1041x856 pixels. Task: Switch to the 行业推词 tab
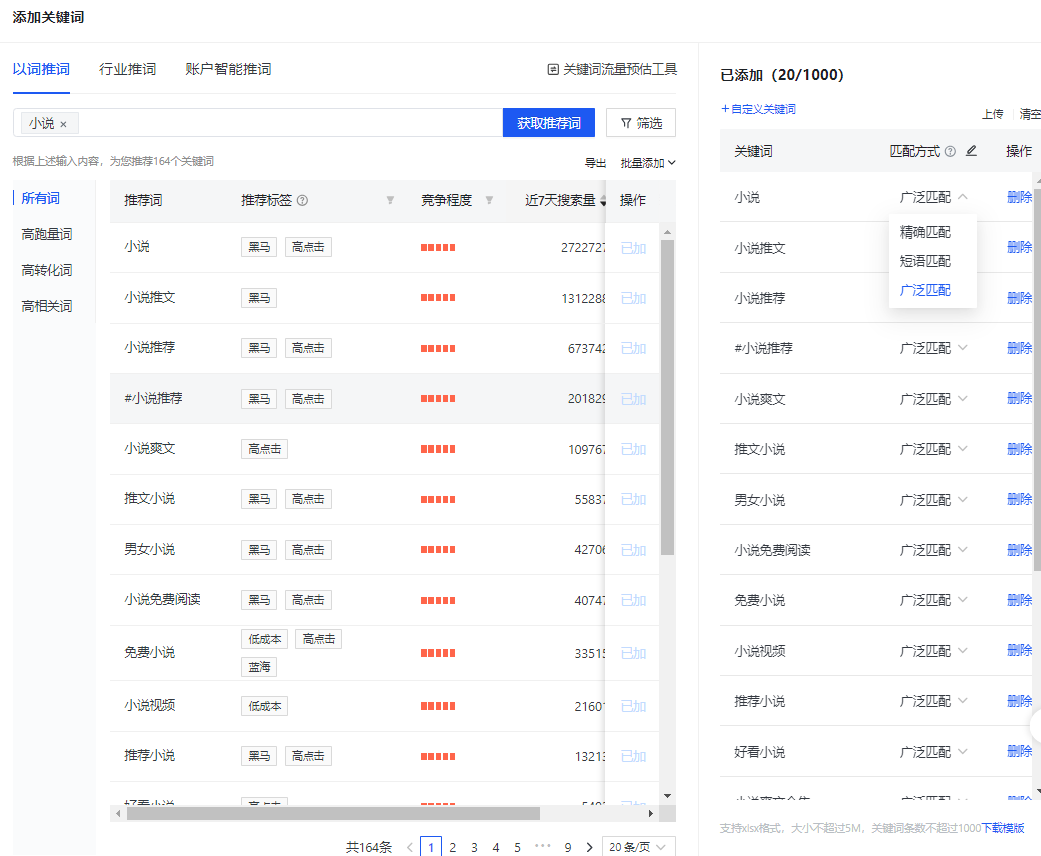pyautogui.click(x=126, y=69)
